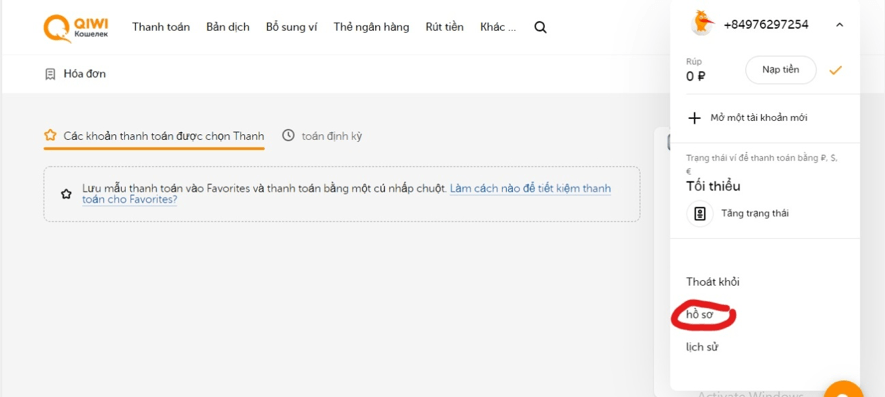Open Bản dịch menu item
885x397 pixels.
point(227,27)
